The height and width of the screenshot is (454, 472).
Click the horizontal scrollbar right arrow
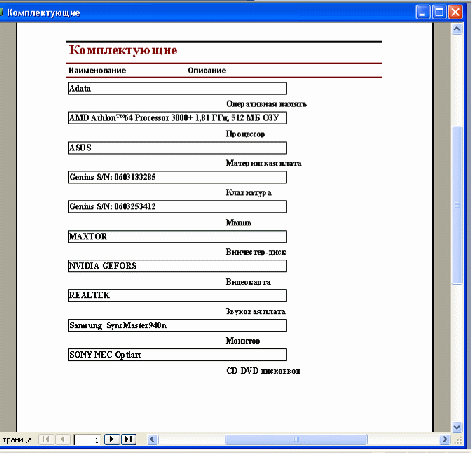click(x=445, y=439)
